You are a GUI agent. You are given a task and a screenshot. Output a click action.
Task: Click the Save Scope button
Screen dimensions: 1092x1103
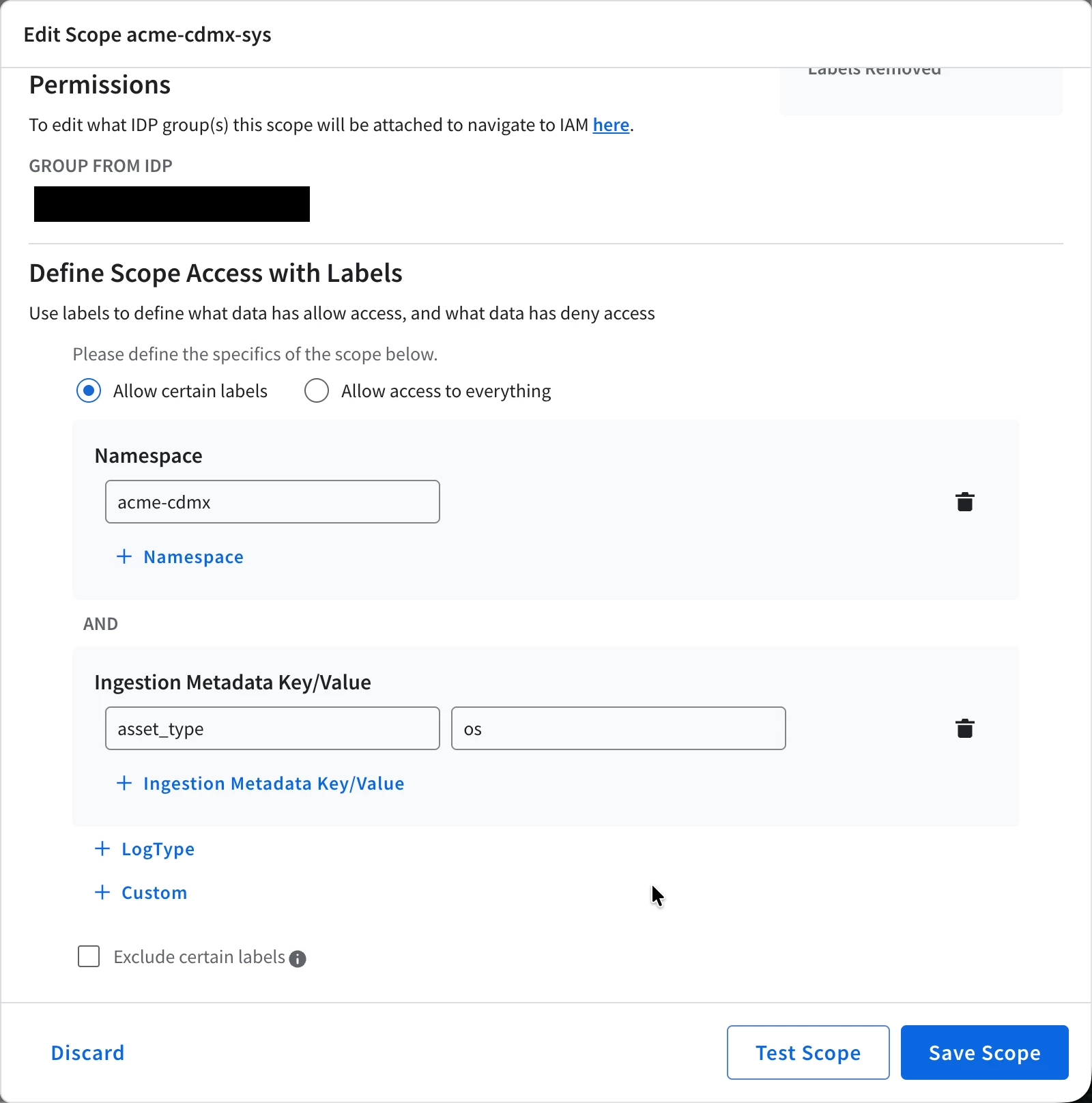pyautogui.click(x=984, y=1052)
